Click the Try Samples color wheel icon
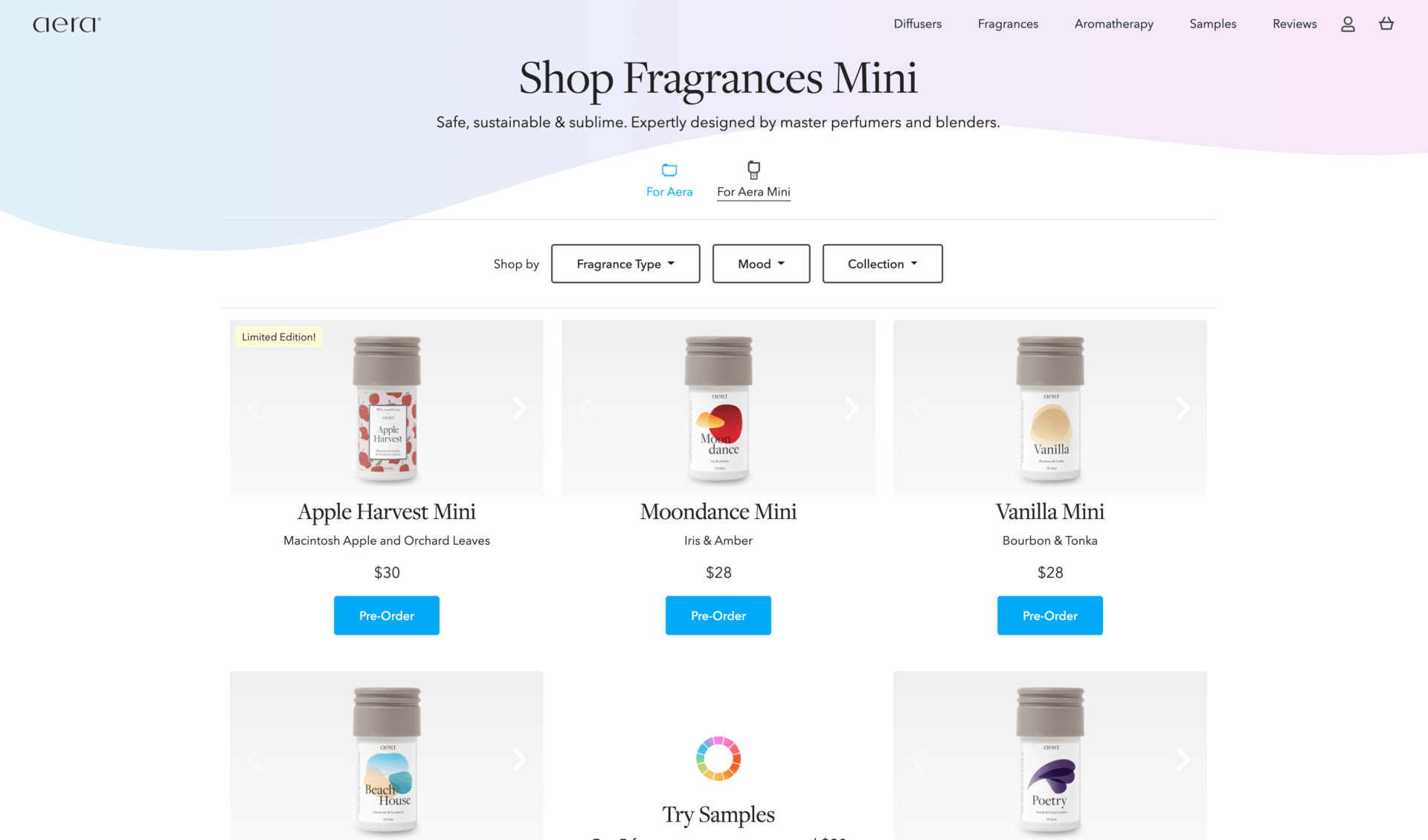Screen dimensions: 1428x840 click(718, 758)
